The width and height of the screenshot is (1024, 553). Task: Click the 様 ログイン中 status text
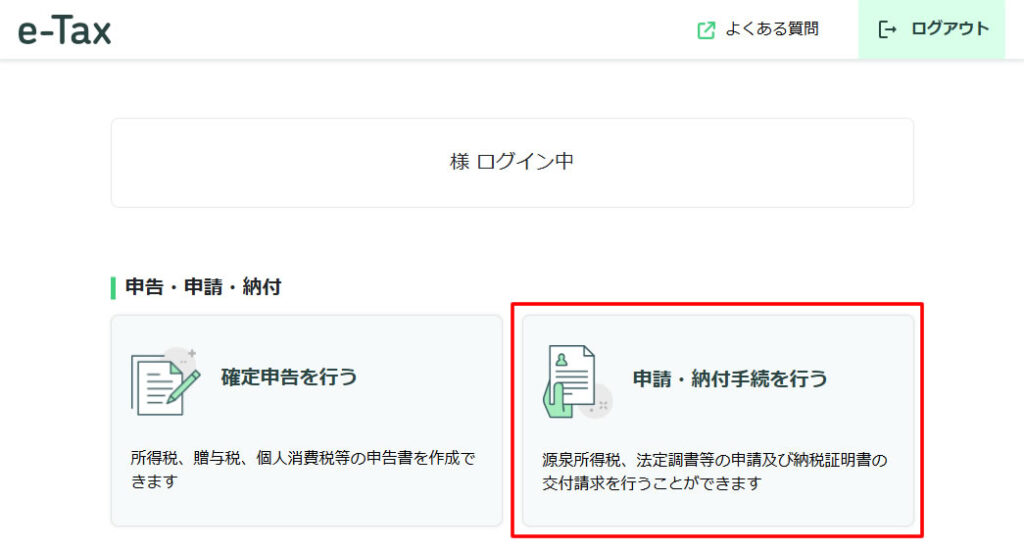pos(512,161)
